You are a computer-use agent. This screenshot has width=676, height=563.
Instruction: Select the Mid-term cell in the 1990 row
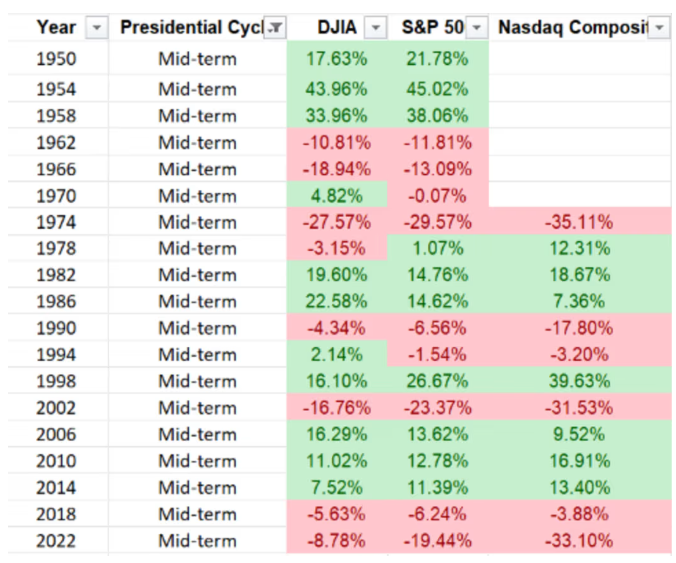(x=197, y=328)
